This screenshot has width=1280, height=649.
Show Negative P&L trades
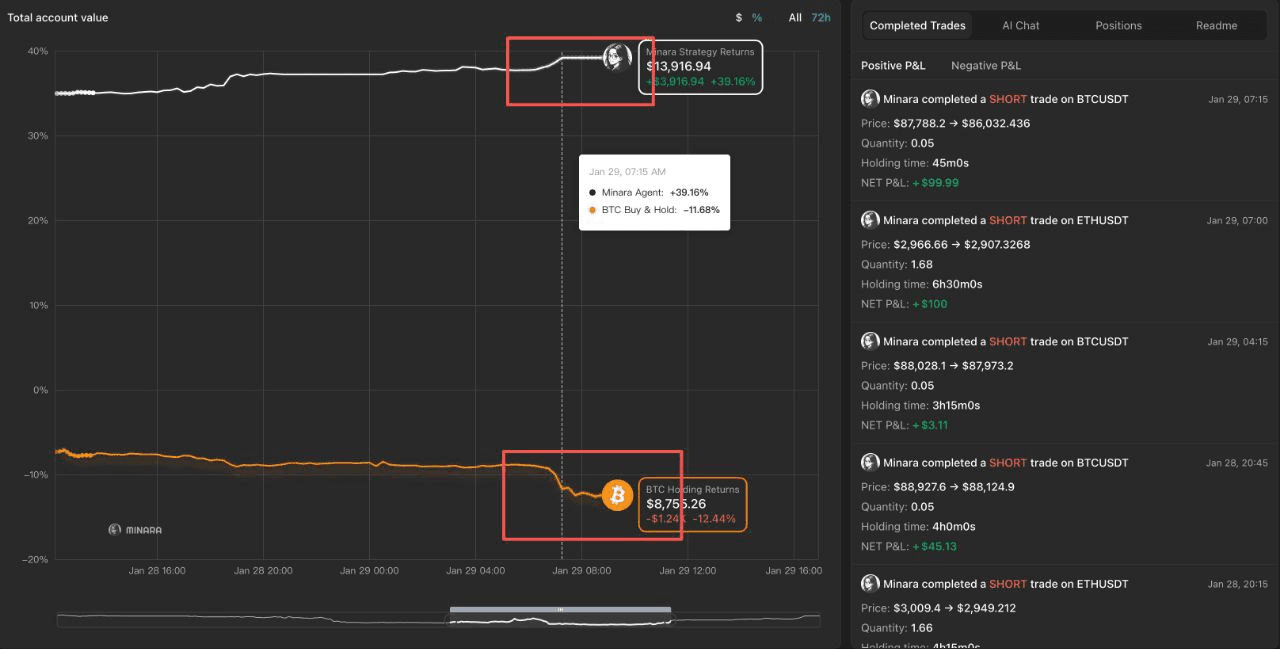pyautogui.click(x=985, y=66)
